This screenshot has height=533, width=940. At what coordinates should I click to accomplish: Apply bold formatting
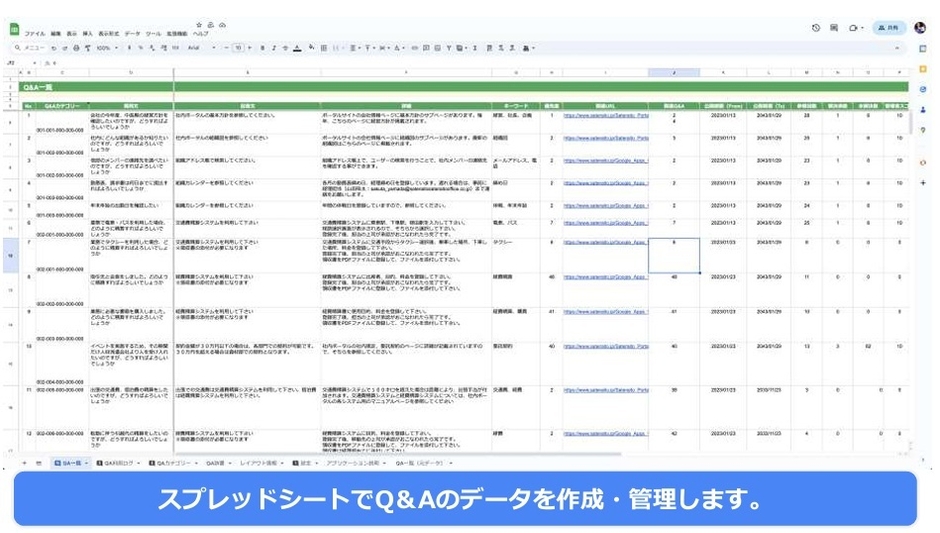[x=263, y=48]
